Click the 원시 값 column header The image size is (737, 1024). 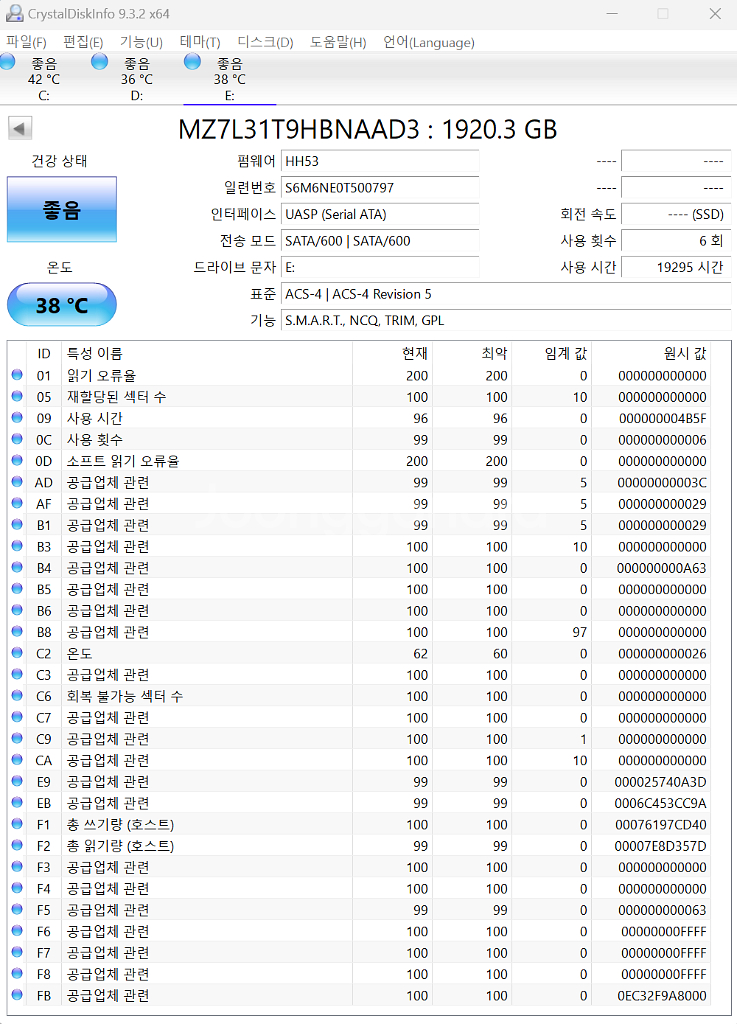(x=685, y=353)
